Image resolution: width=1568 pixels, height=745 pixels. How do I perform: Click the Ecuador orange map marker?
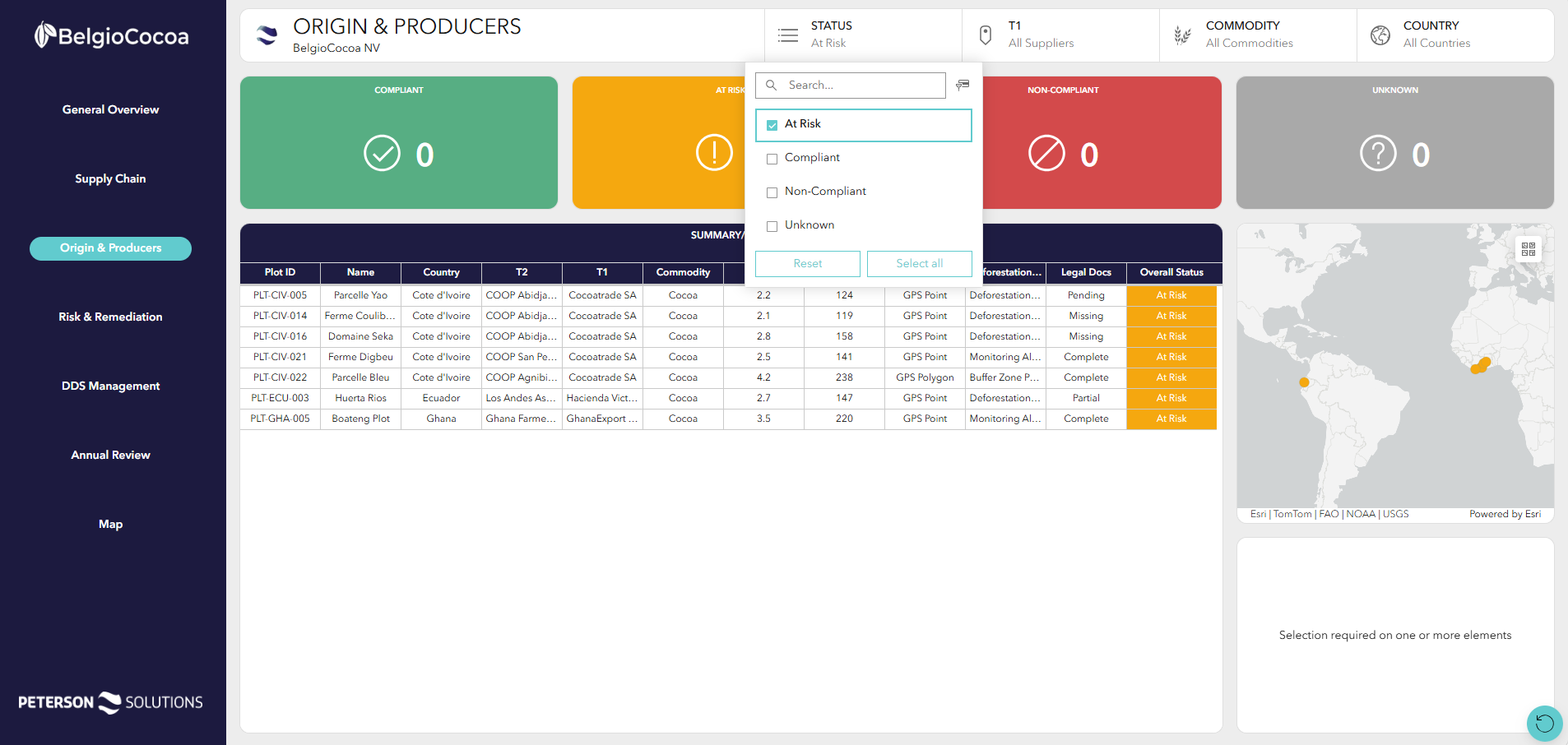[x=1304, y=382]
